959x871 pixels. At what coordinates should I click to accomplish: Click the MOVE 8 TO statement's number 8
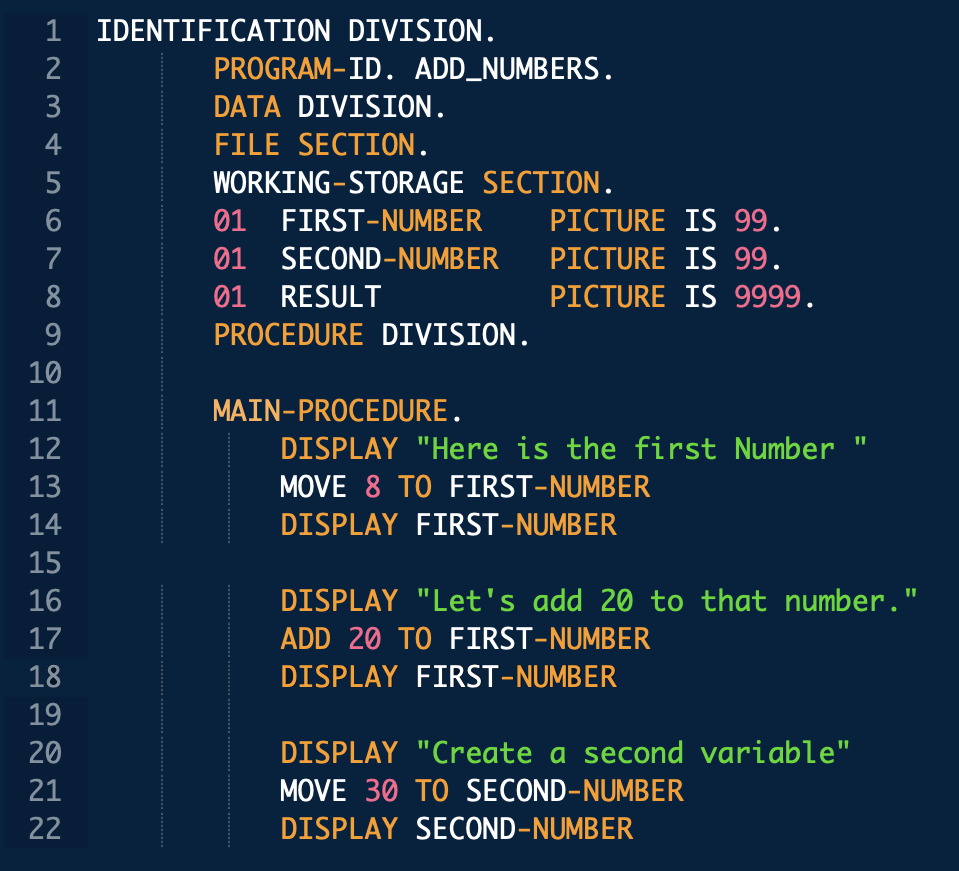pyautogui.click(x=373, y=487)
